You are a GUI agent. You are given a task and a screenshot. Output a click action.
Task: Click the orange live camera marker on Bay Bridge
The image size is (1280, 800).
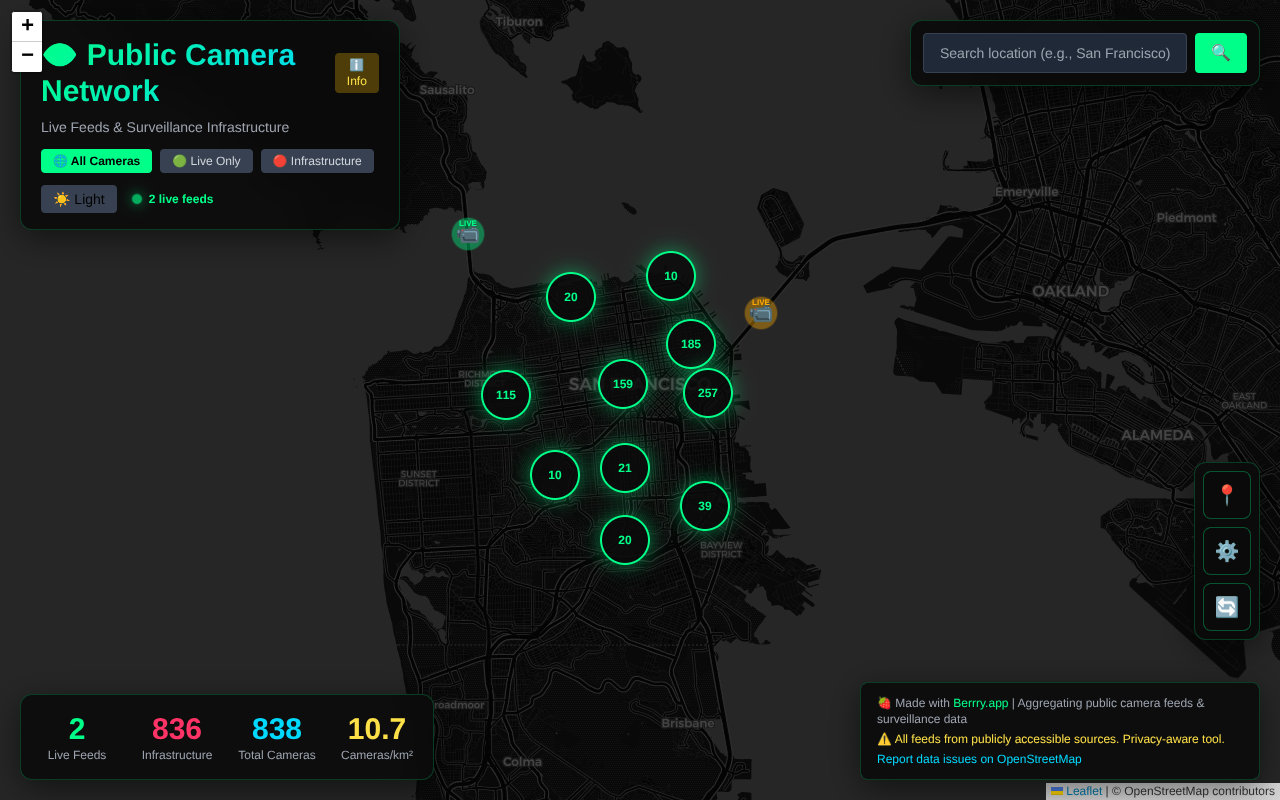(761, 313)
